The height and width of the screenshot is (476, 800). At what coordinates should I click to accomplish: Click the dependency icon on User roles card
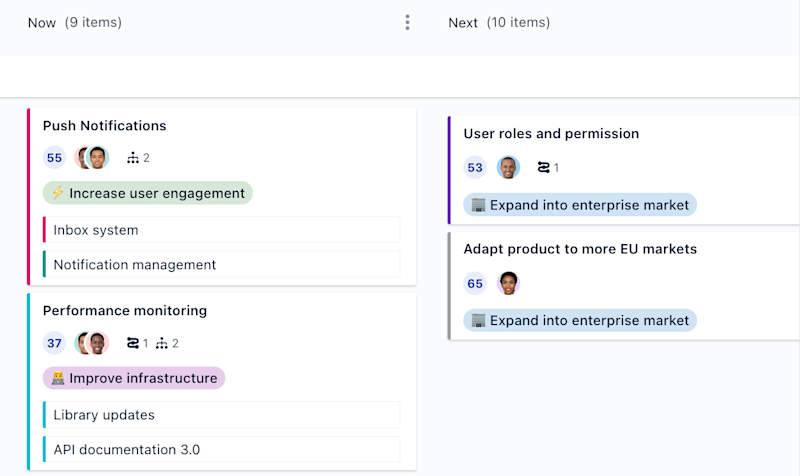(544, 168)
